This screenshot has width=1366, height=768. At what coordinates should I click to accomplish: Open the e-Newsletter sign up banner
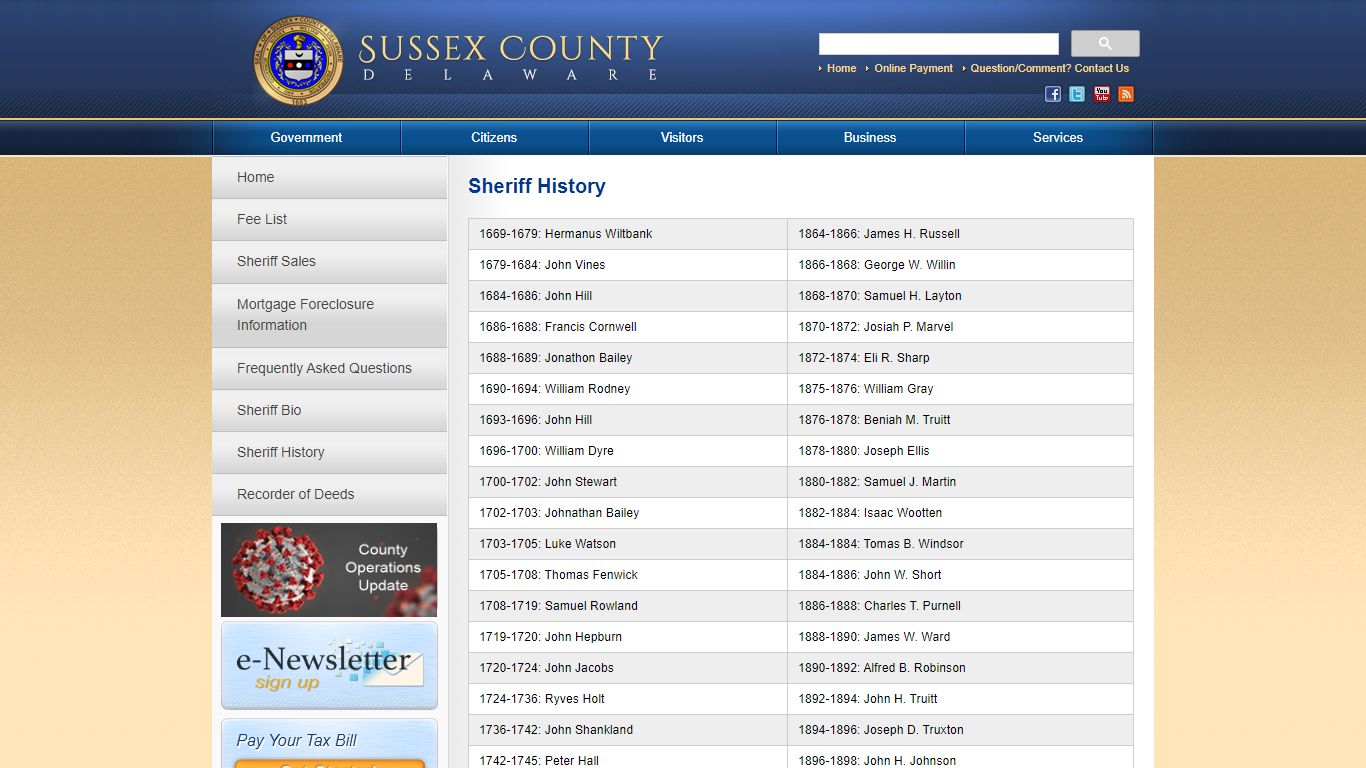coord(329,665)
